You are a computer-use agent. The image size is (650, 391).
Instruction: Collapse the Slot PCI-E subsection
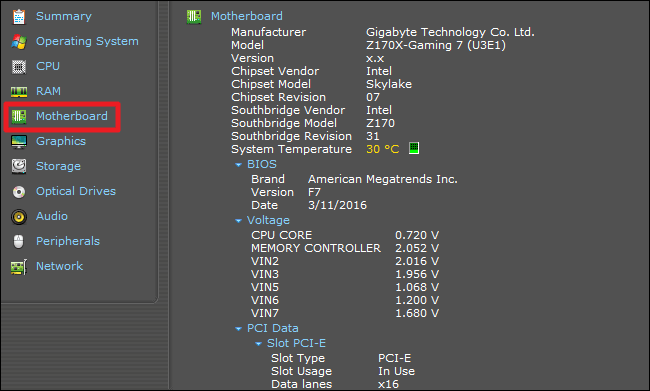click(258, 344)
